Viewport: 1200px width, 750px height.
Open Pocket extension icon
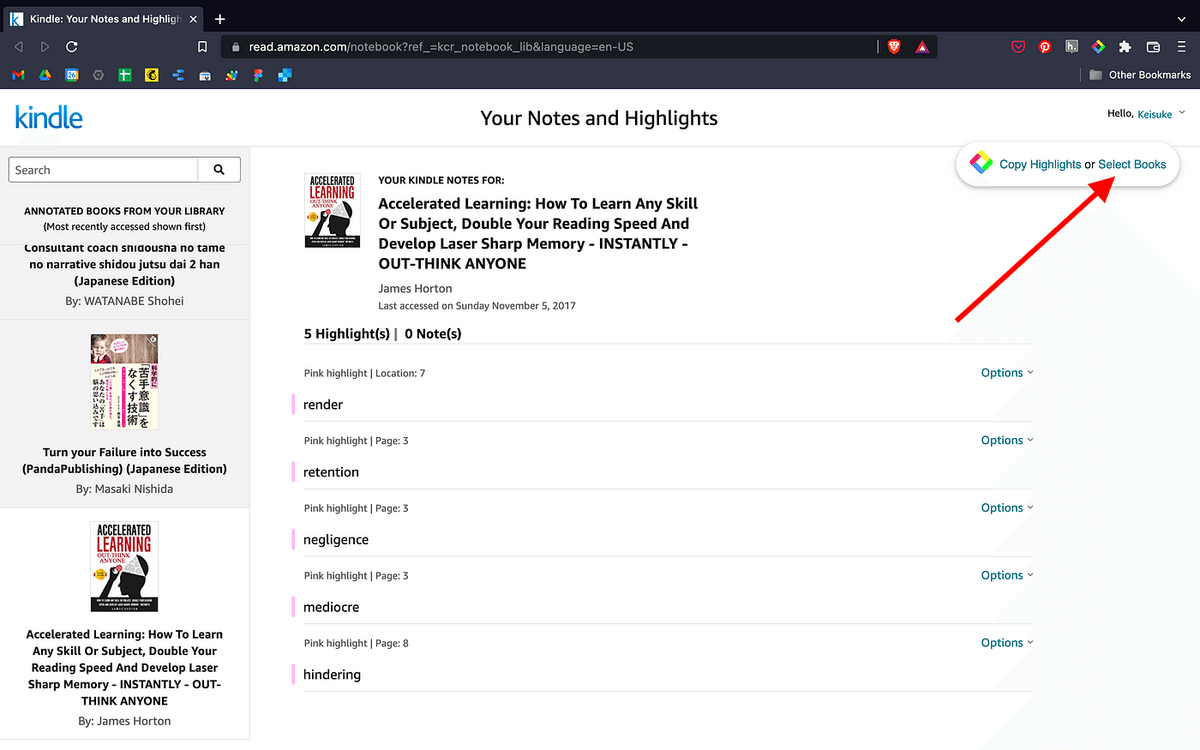1018,47
